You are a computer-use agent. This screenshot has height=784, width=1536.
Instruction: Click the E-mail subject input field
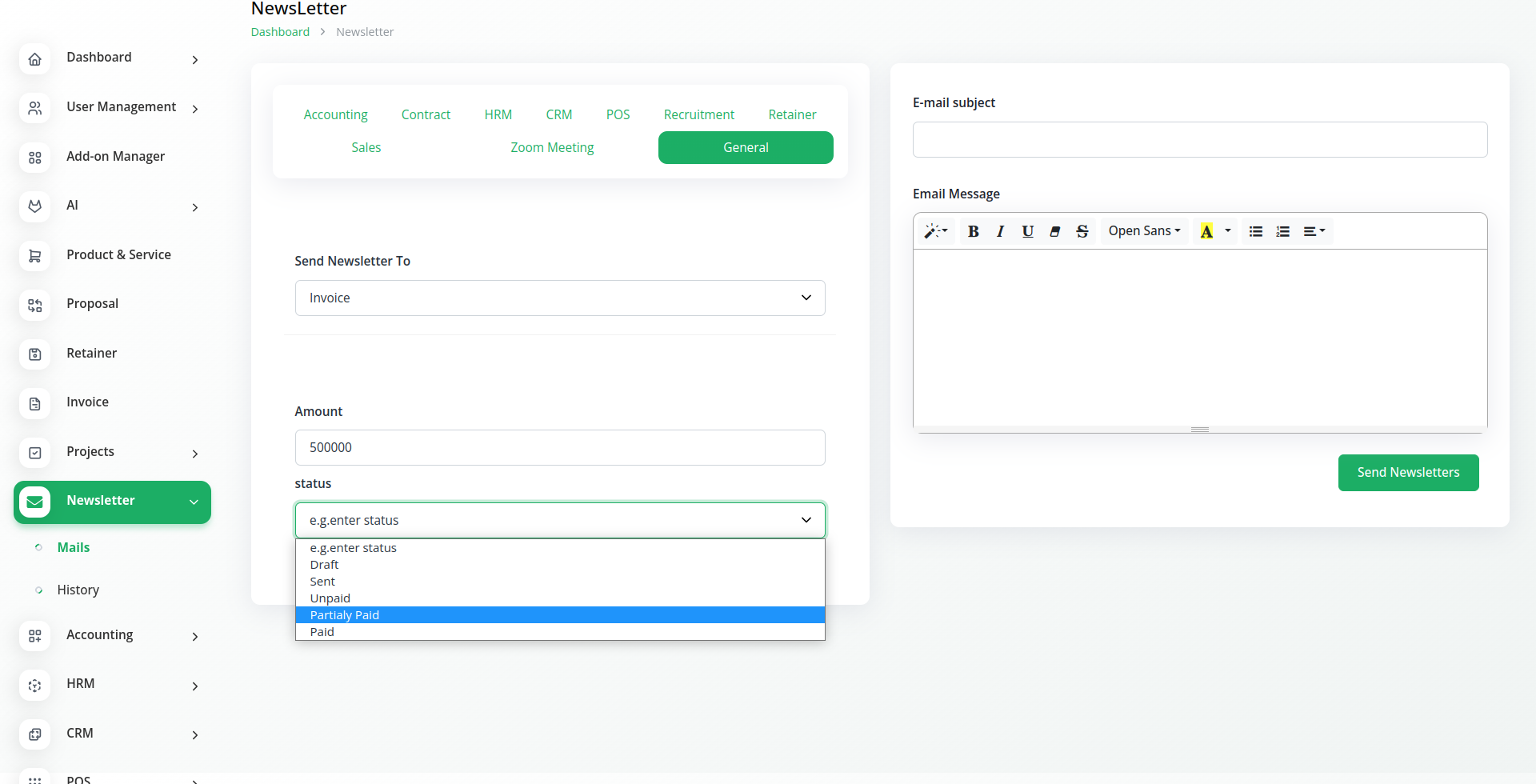pos(1199,140)
